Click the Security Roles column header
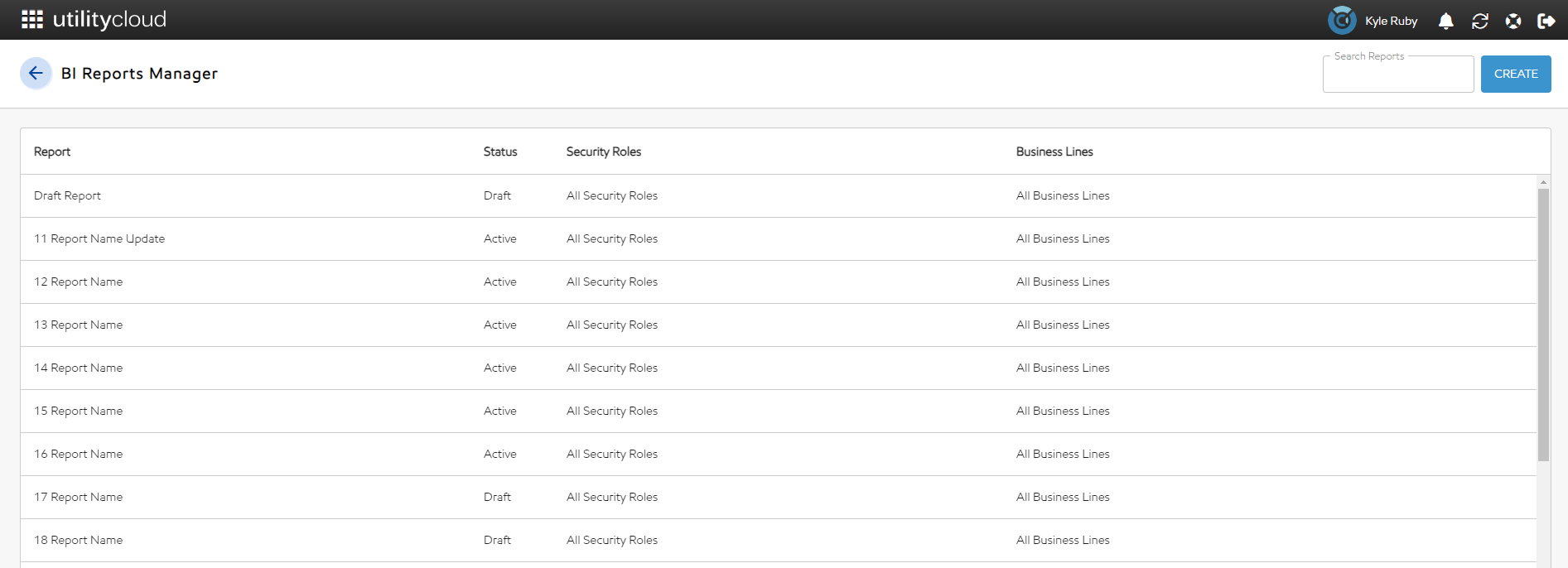This screenshot has width=1568, height=568. pyautogui.click(x=603, y=152)
